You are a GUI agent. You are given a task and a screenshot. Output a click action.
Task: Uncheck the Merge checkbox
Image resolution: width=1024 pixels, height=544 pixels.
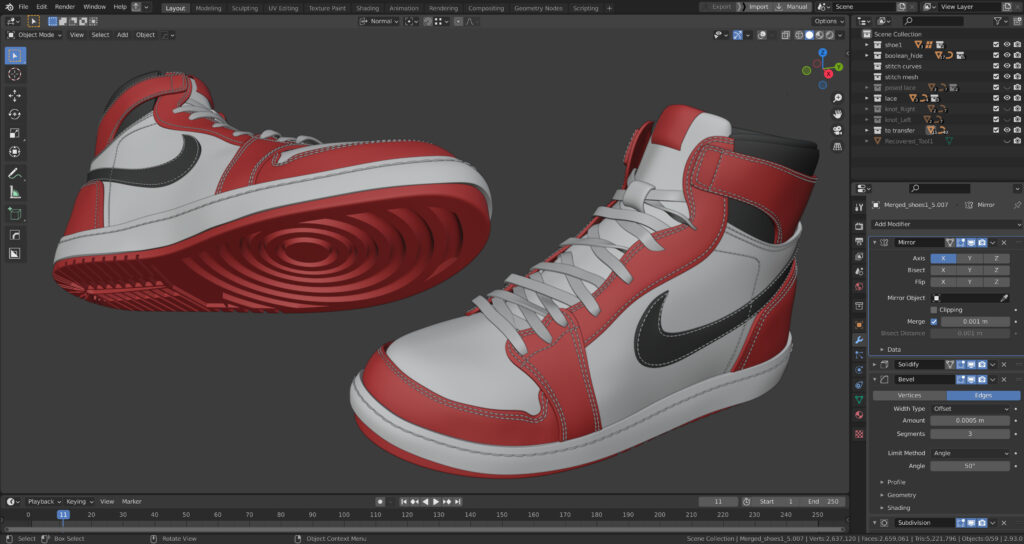[x=934, y=322]
